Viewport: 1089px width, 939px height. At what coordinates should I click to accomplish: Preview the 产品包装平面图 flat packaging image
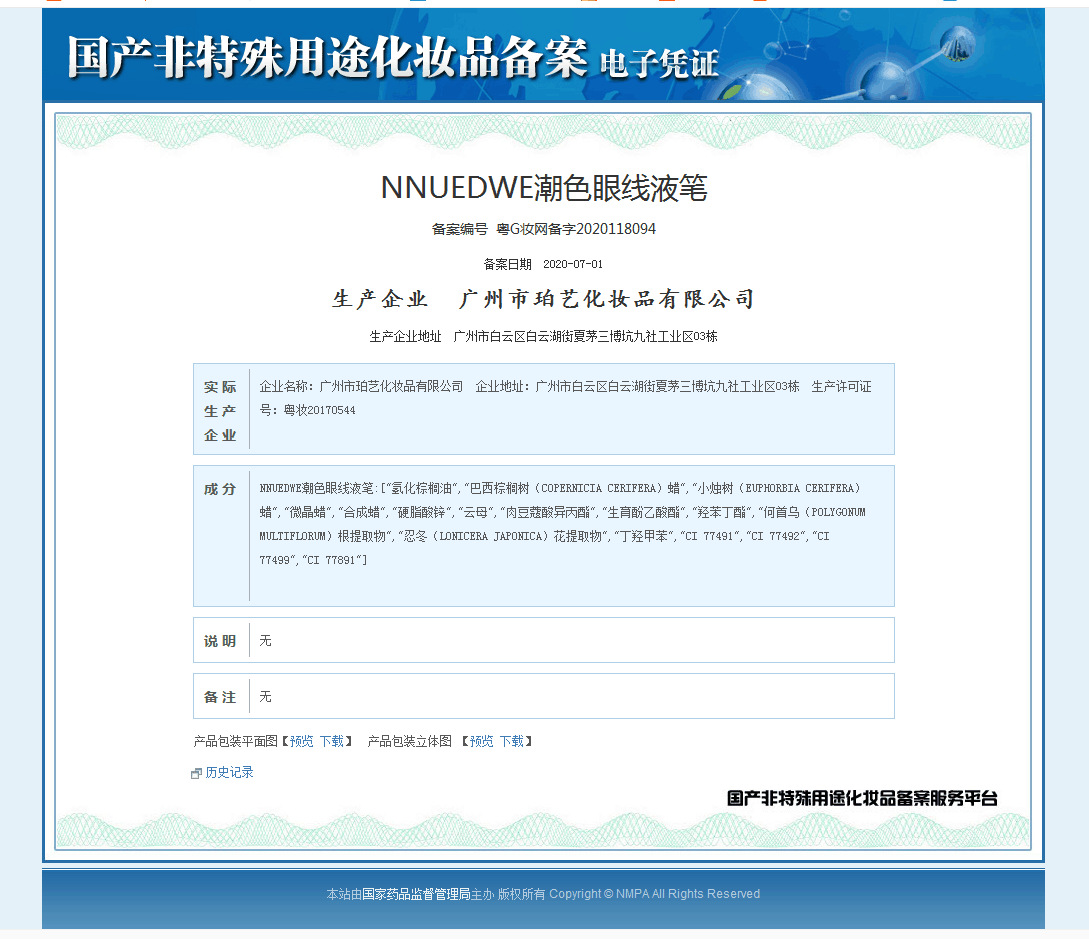click(301, 741)
